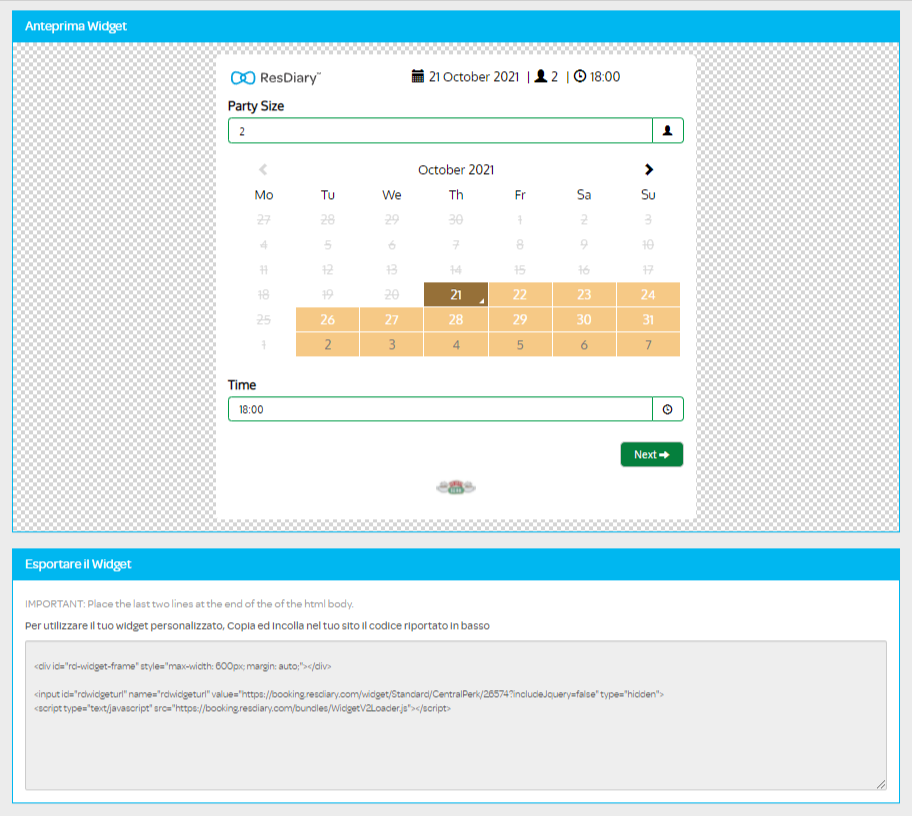Select October 21 in the calendar
Viewport: 912px width, 816px height.
pyautogui.click(x=456, y=294)
